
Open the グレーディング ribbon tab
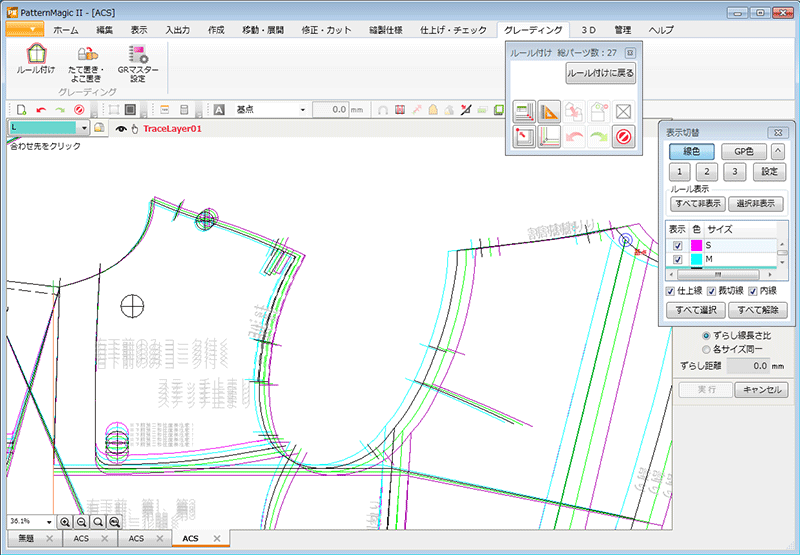click(533, 30)
